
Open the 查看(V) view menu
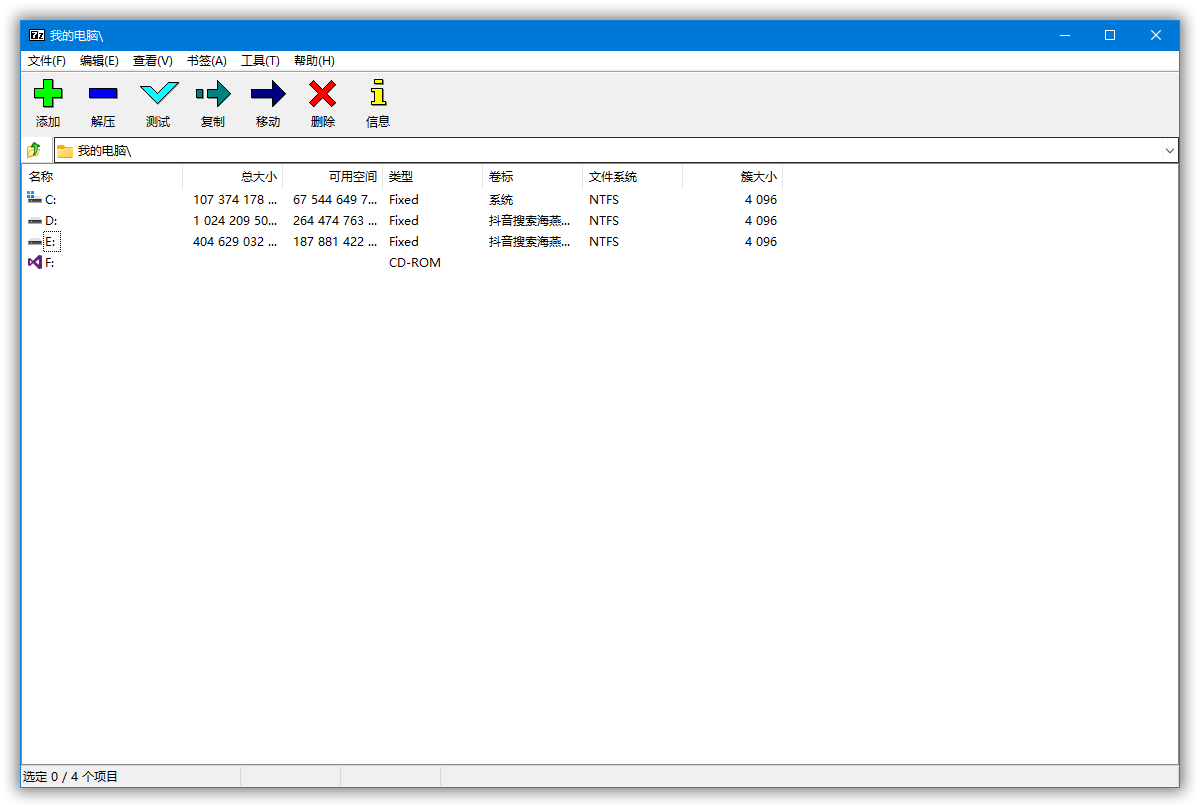pos(152,61)
